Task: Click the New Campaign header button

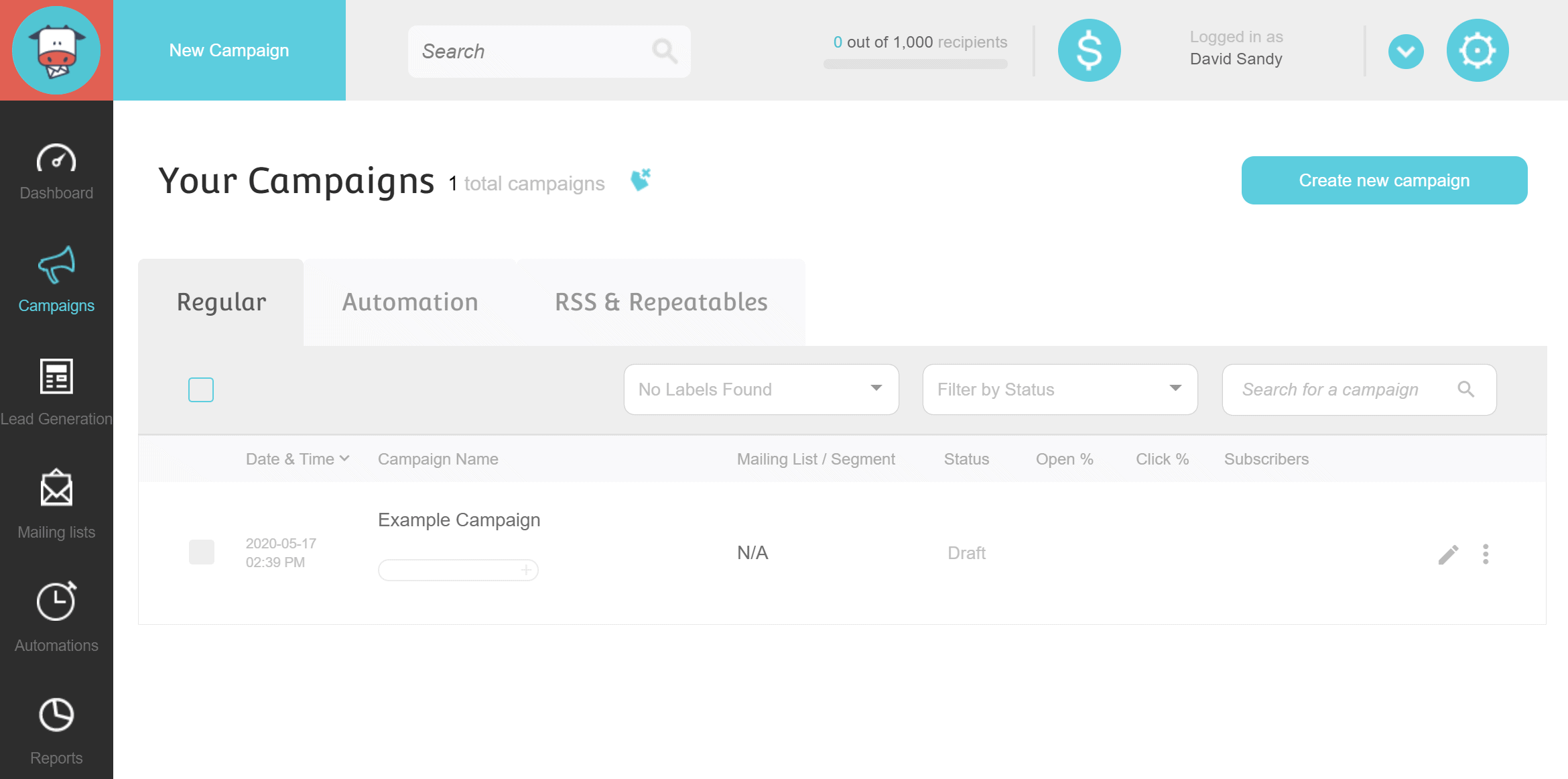Action: [229, 50]
